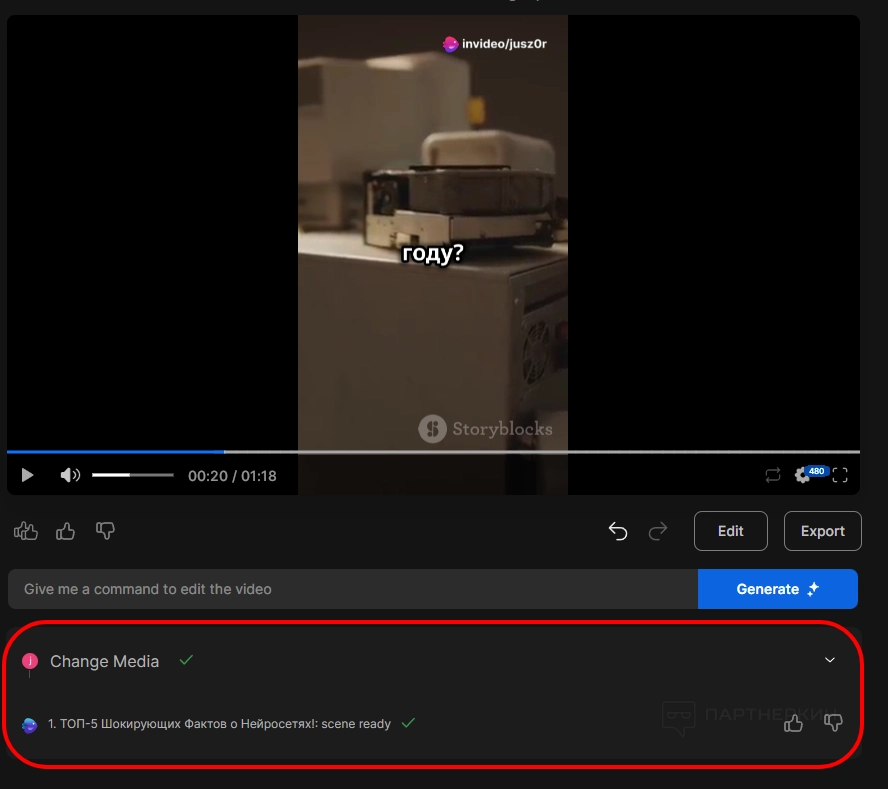Click the double thumbs-up love icon

tap(25, 531)
